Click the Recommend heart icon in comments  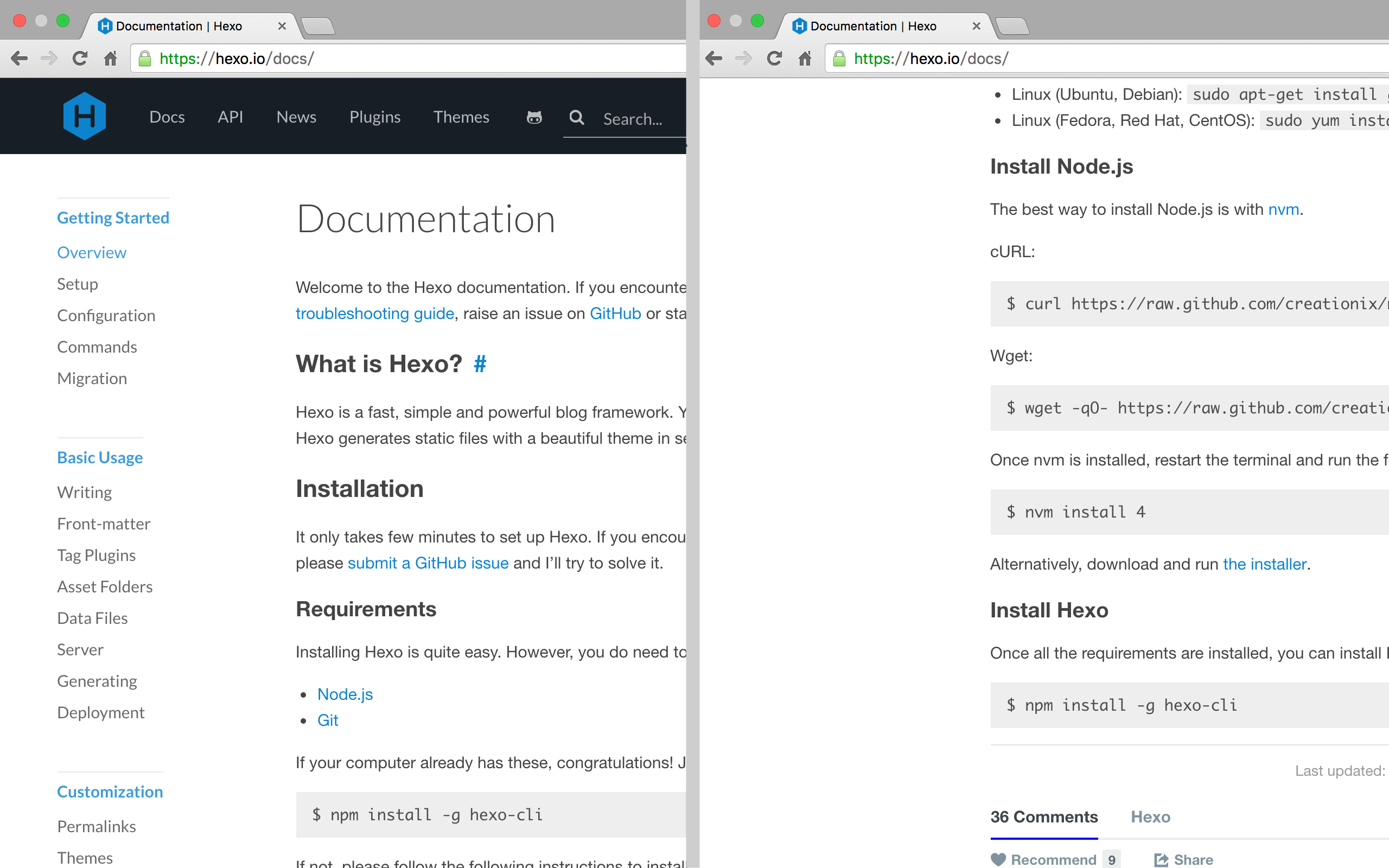click(x=998, y=859)
